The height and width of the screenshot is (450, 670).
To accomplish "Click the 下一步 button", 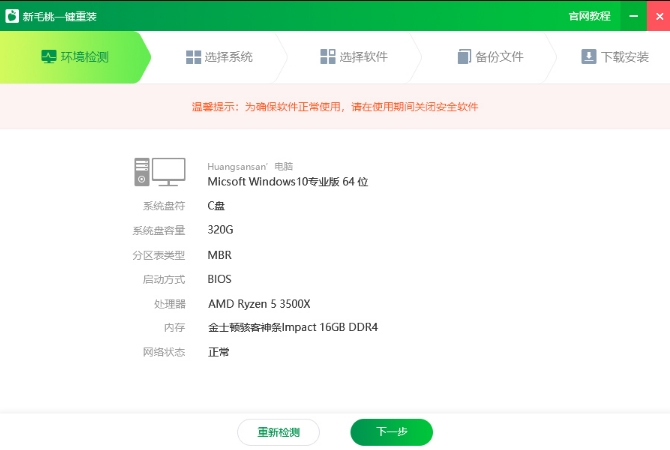I will pyautogui.click(x=391, y=432).
